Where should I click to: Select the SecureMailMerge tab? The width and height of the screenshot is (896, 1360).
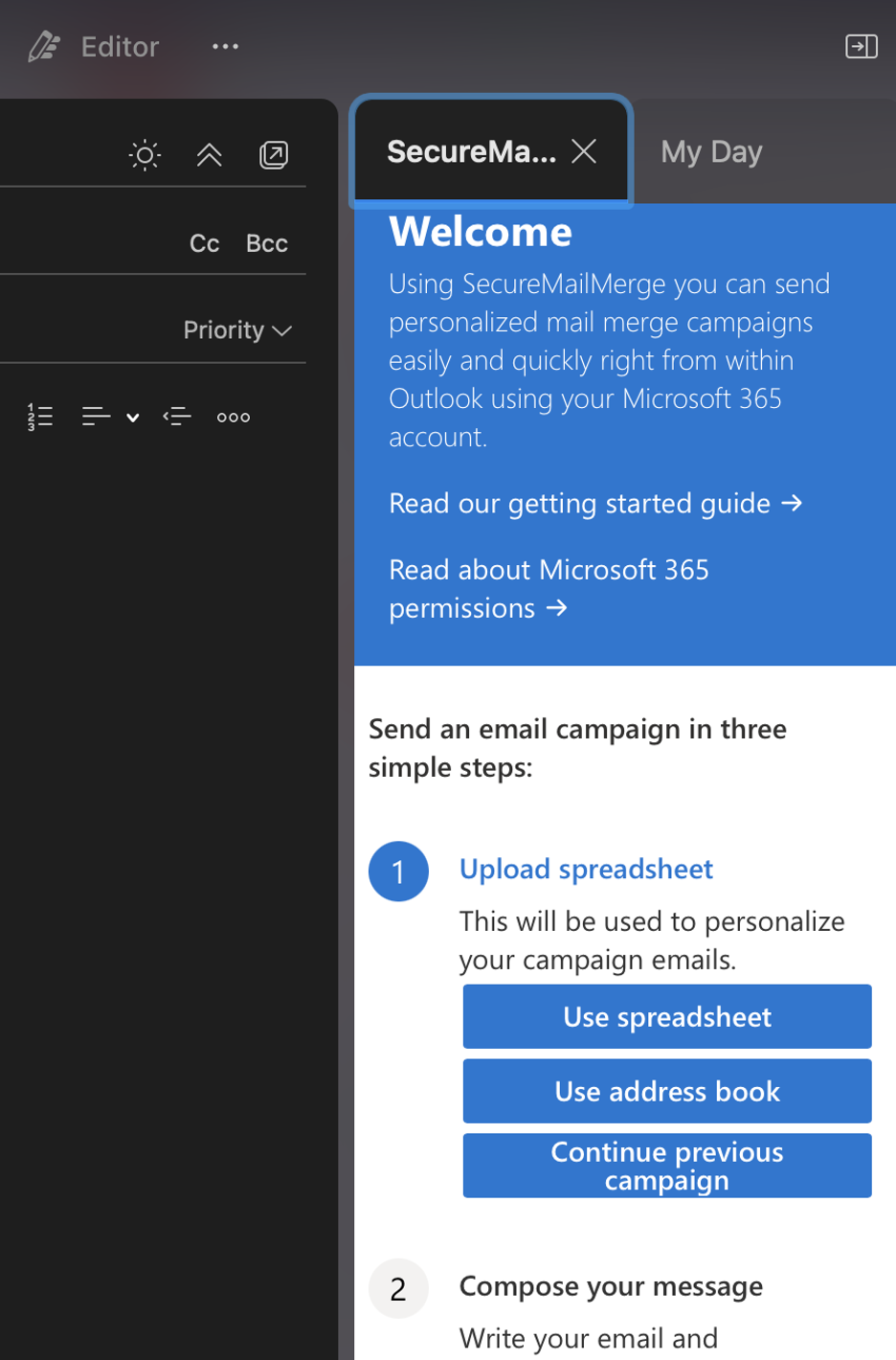point(470,151)
